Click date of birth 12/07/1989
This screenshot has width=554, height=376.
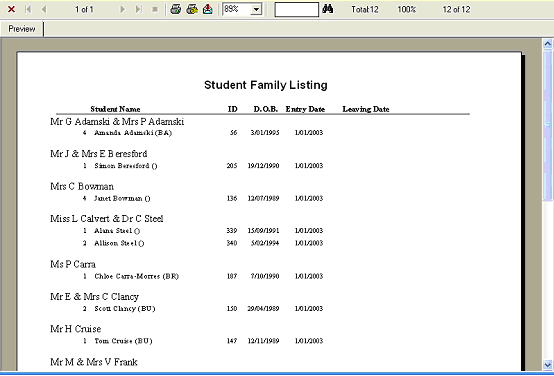point(264,199)
